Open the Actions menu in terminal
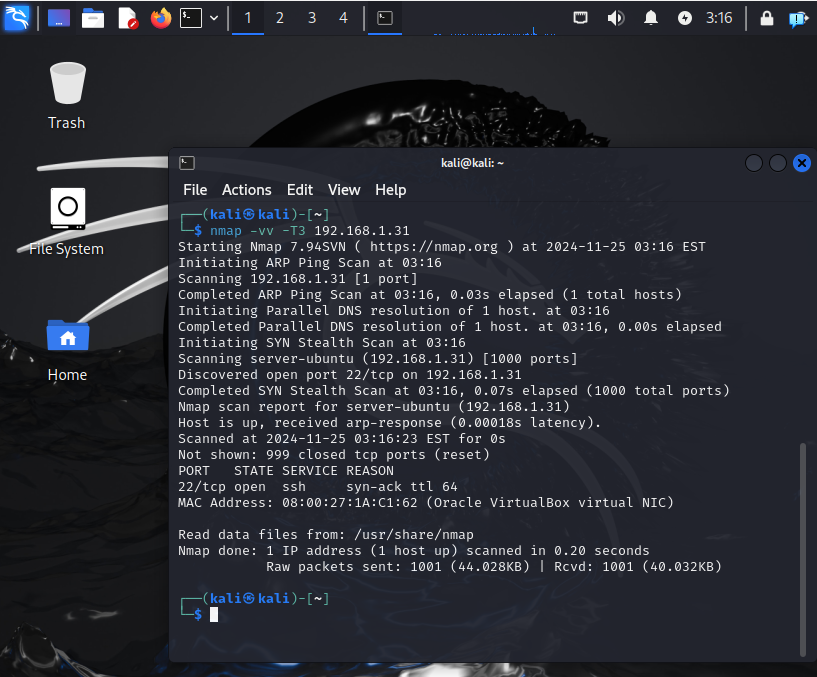 point(246,190)
